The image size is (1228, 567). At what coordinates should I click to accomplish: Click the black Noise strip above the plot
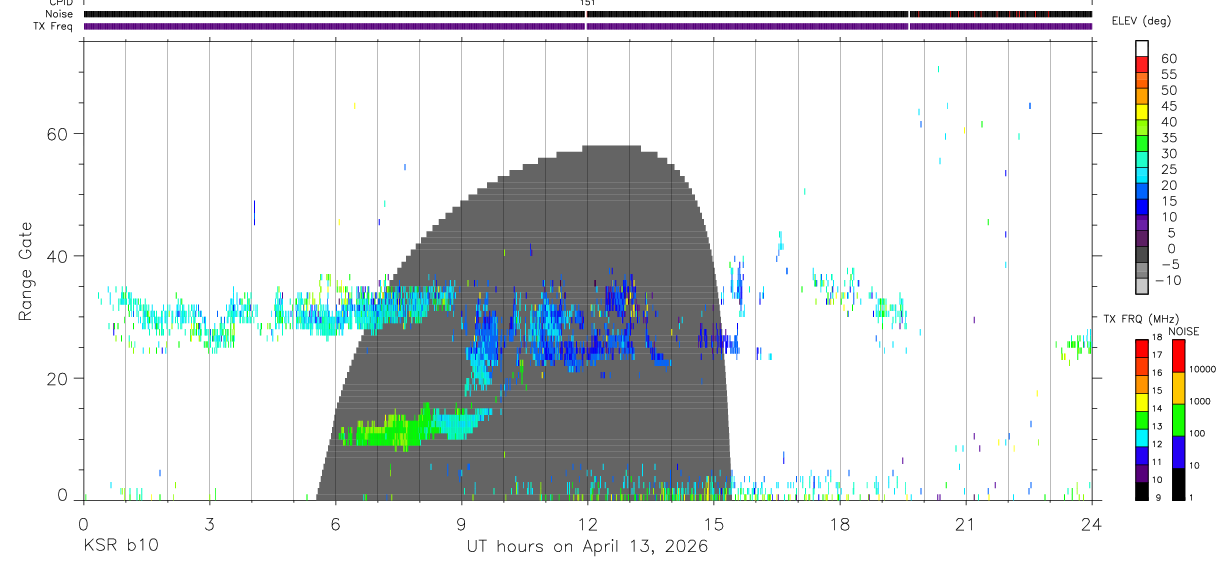588,14
